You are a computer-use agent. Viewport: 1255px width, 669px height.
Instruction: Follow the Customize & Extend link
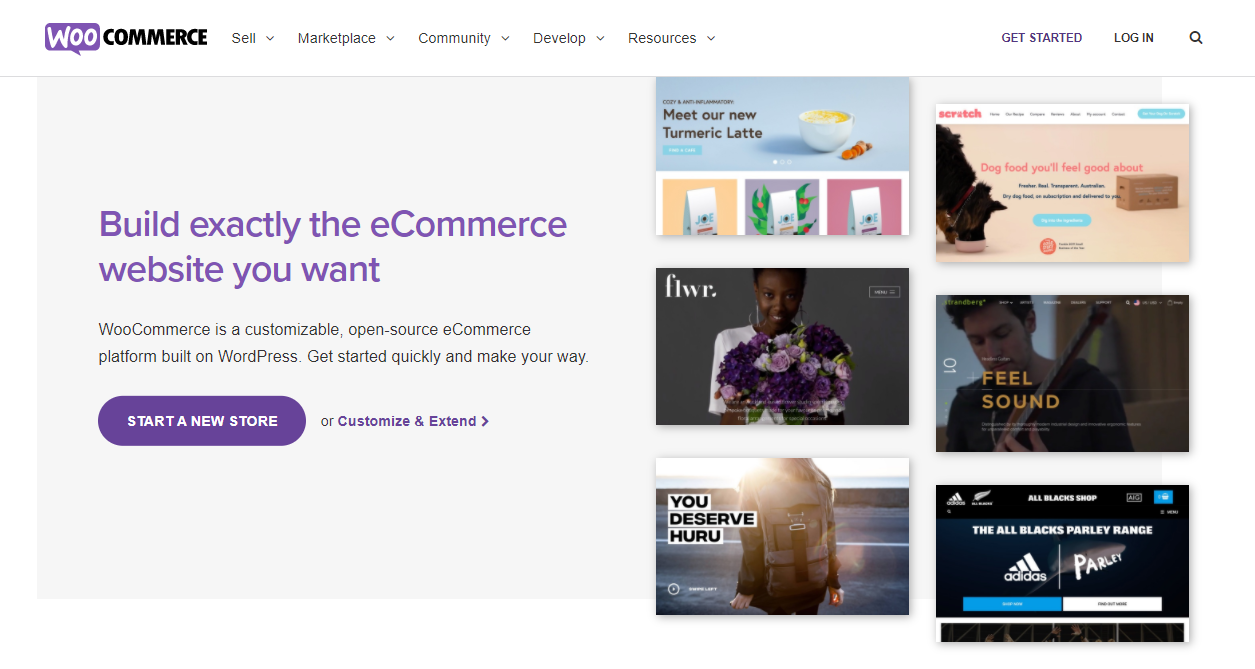[x=413, y=421]
